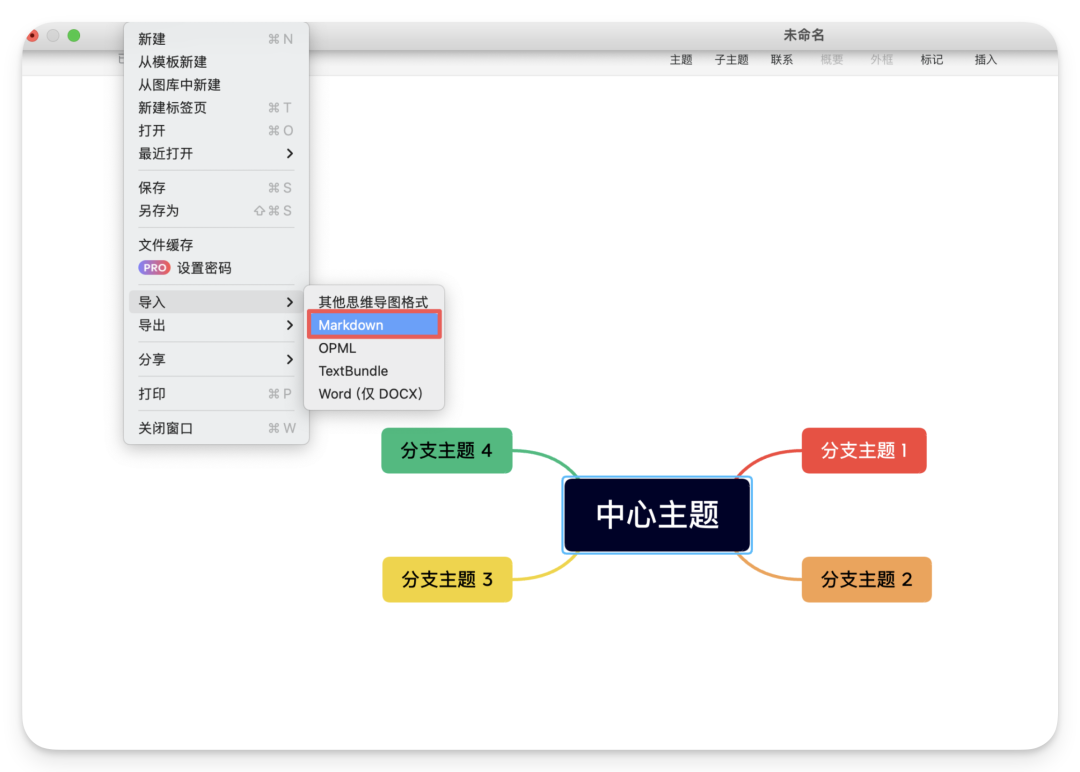This screenshot has width=1080, height=772.
Task: Select the red 分支主题 1 node
Action: tap(864, 450)
